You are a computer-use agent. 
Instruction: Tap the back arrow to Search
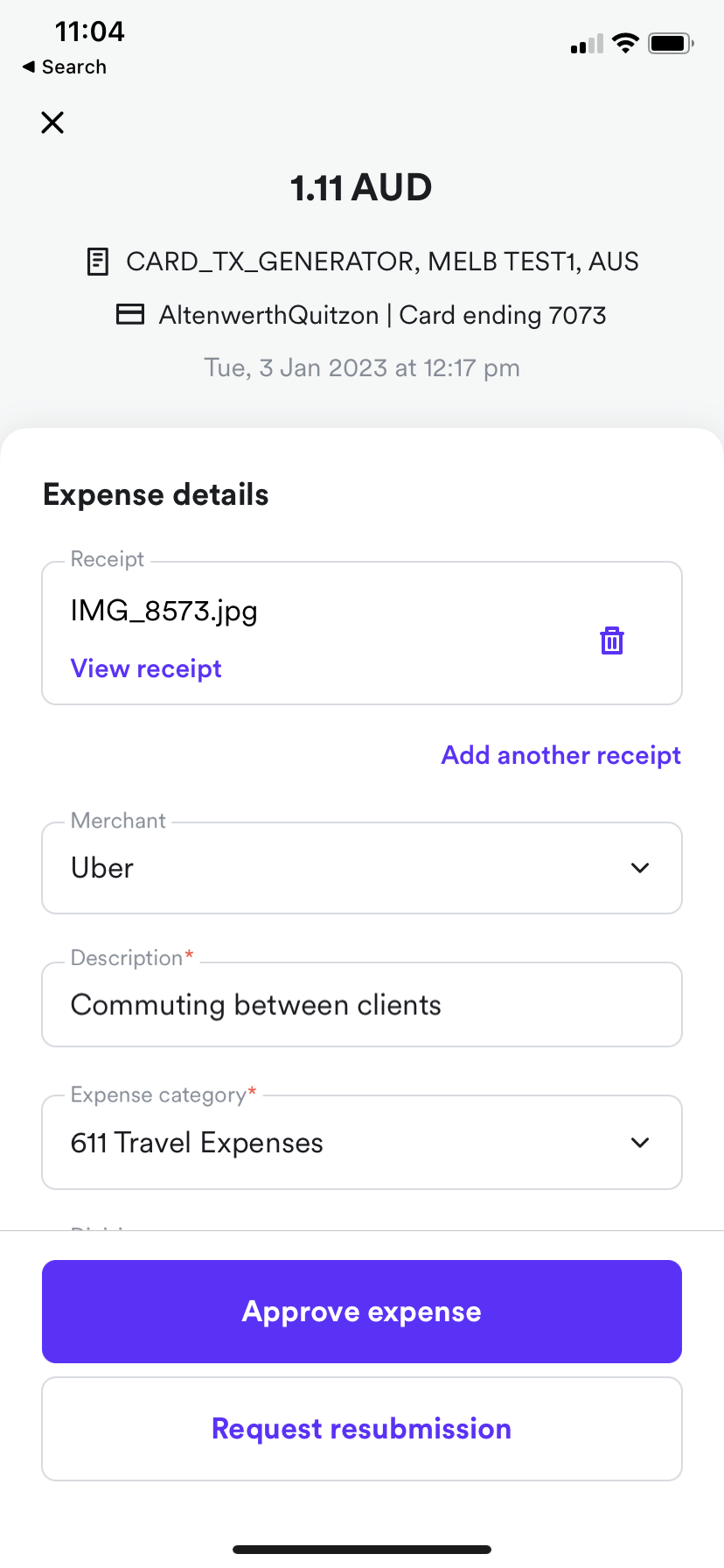tap(29, 66)
